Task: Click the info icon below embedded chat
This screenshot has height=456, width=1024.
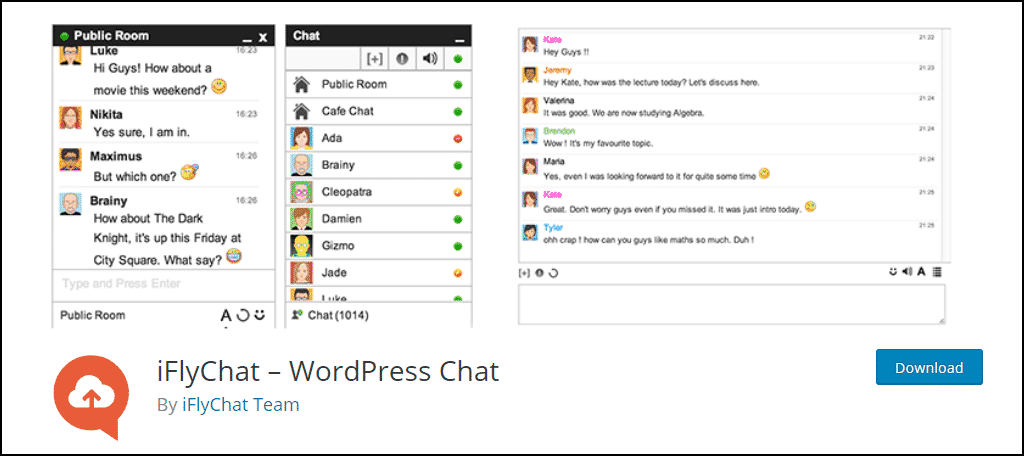Action: tap(539, 273)
